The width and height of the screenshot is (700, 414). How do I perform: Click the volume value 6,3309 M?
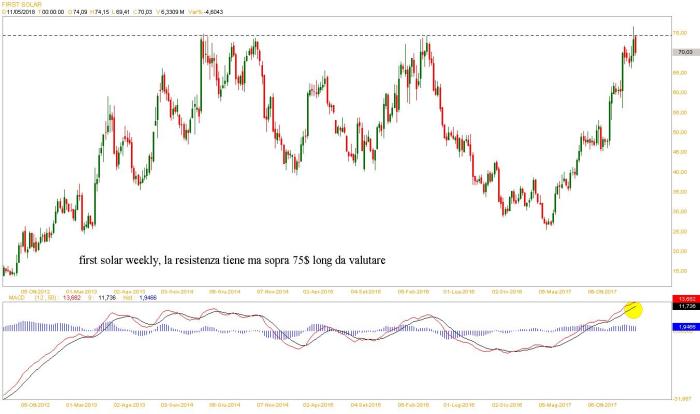click(172, 12)
